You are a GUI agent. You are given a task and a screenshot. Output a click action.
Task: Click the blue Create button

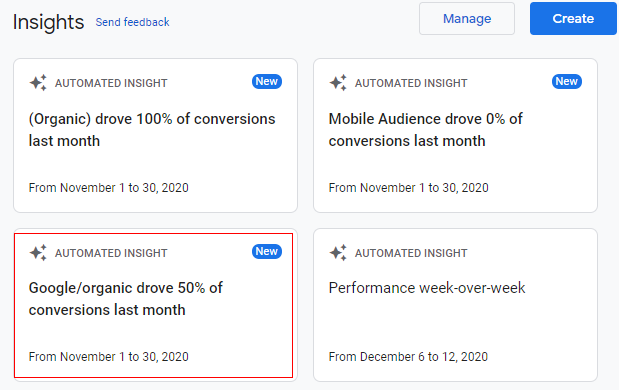click(x=573, y=19)
